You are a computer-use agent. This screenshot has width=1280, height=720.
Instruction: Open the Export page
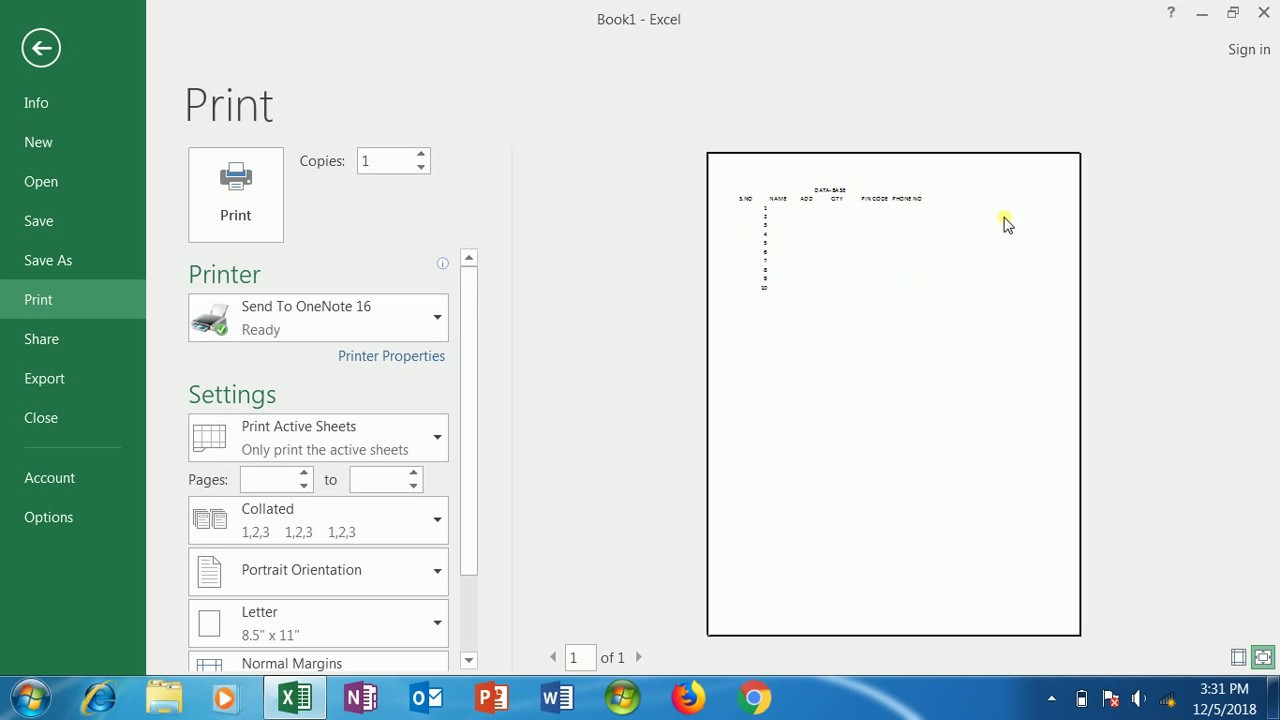(73, 378)
